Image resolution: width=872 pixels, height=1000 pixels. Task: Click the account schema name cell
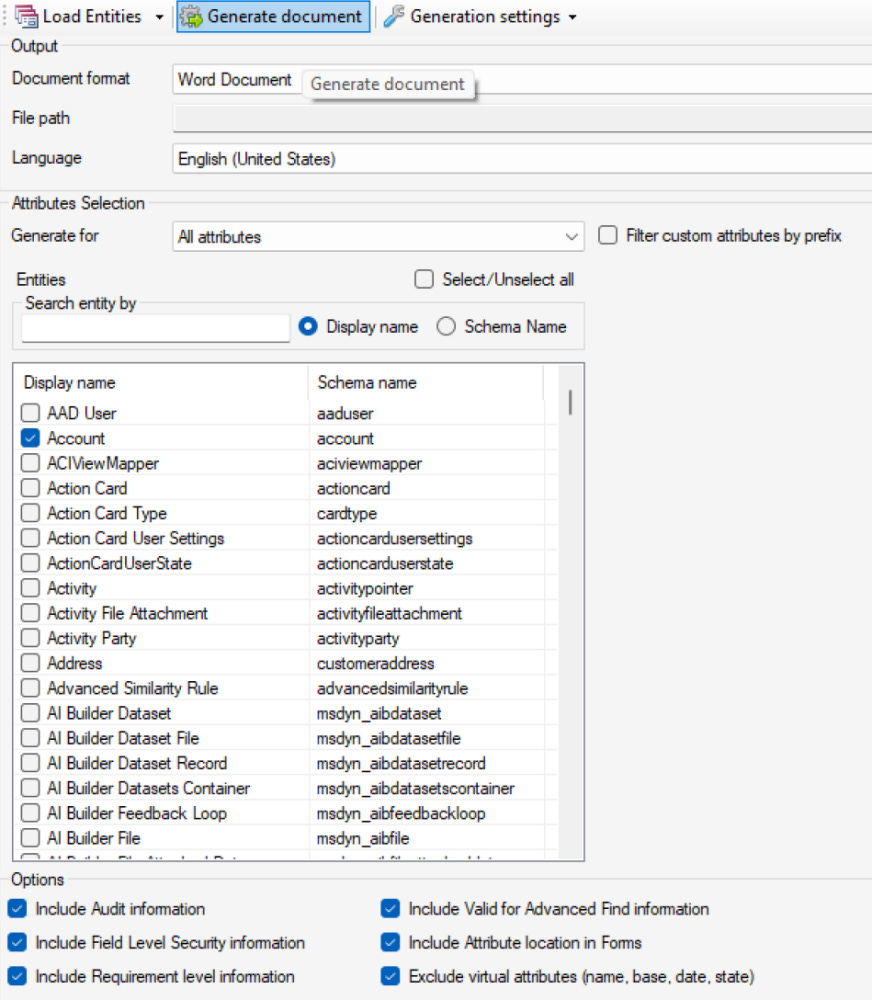[345, 438]
